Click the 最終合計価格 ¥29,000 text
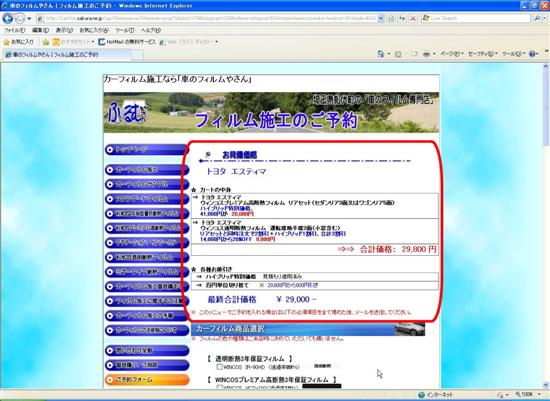The width and height of the screenshot is (550, 401). pos(262,300)
